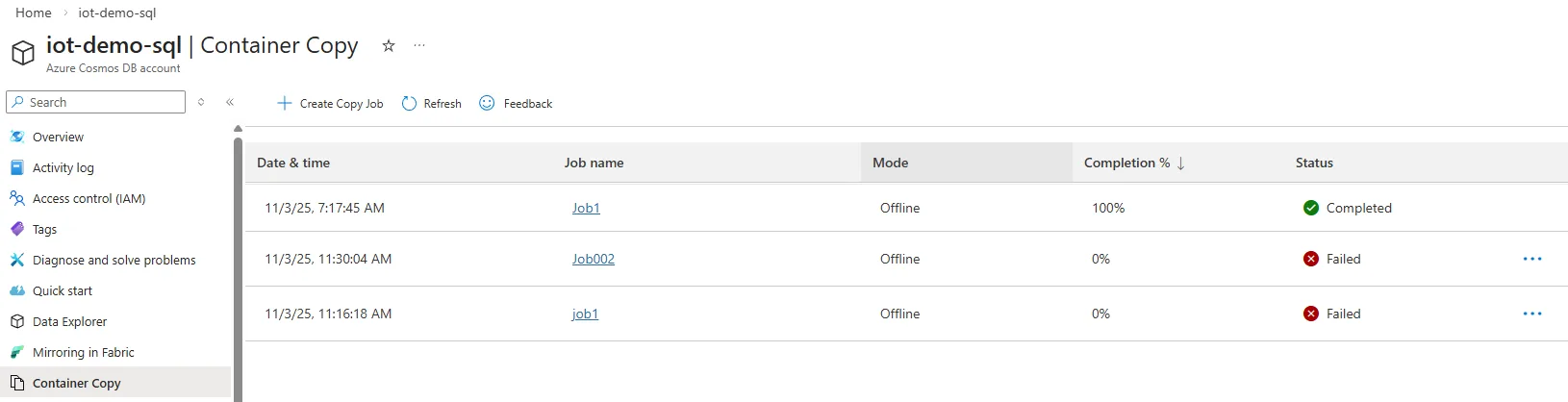Sort by the Completion % column header
Screen dimensions: 1568x402
coord(1126,163)
